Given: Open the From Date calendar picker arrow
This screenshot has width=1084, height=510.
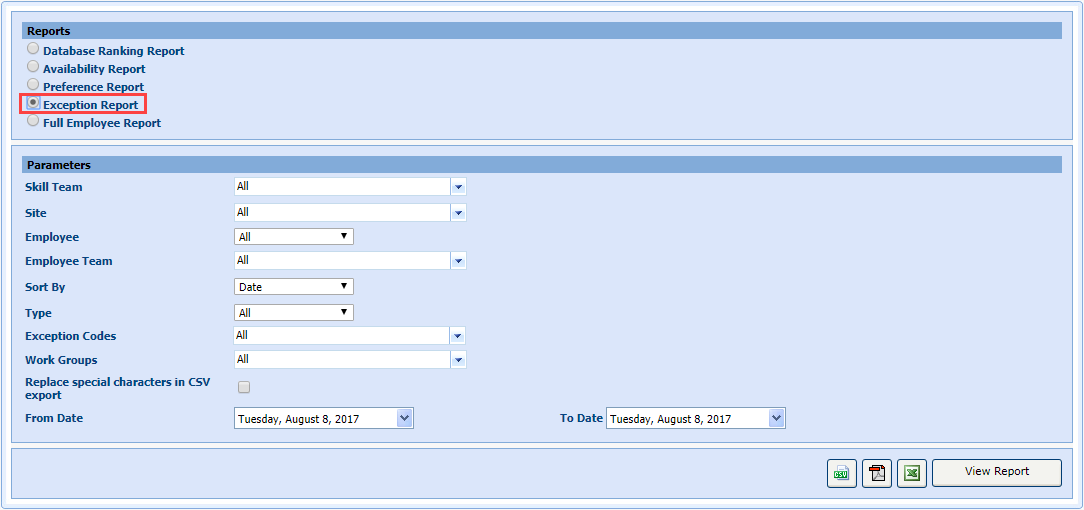Looking at the screenshot, I should [404, 419].
